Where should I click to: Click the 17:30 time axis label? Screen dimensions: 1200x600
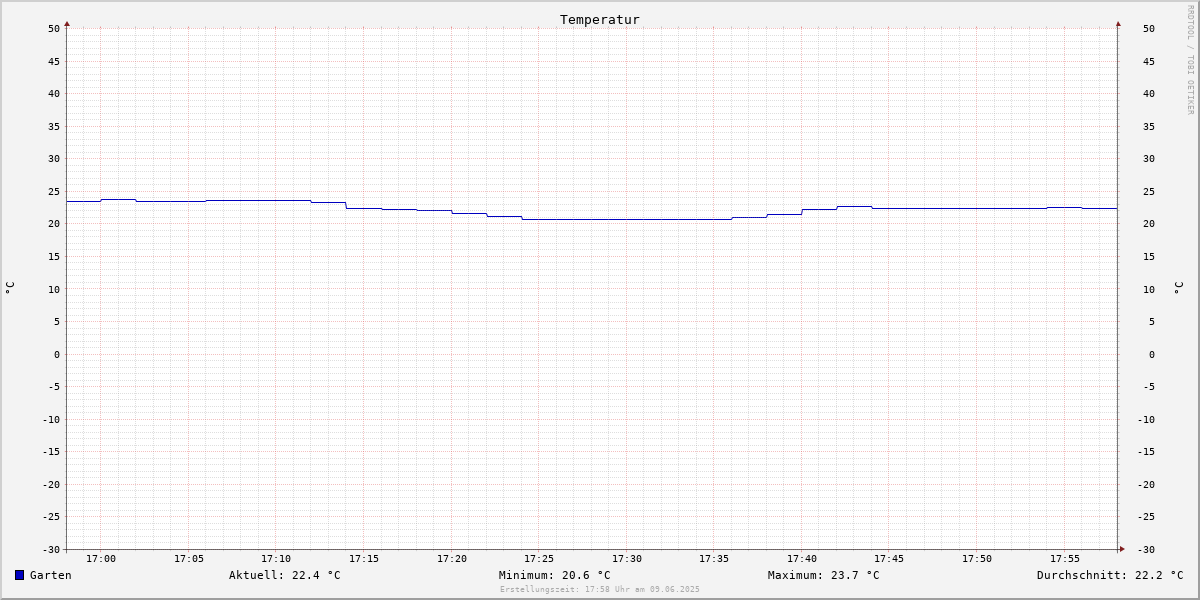[x=627, y=559]
